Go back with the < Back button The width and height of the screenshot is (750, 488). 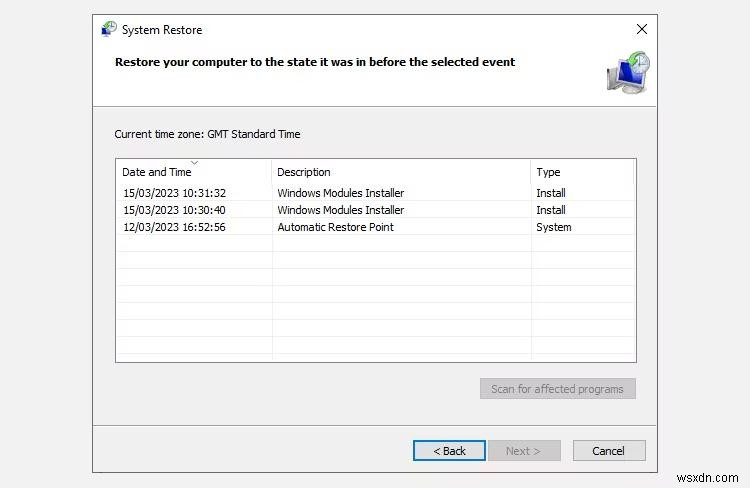(449, 451)
